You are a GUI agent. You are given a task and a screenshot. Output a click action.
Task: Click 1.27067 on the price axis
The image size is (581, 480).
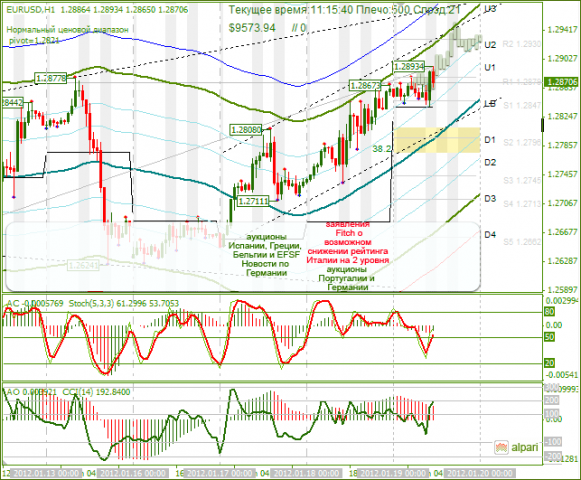pyautogui.click(x=562, y=203)
